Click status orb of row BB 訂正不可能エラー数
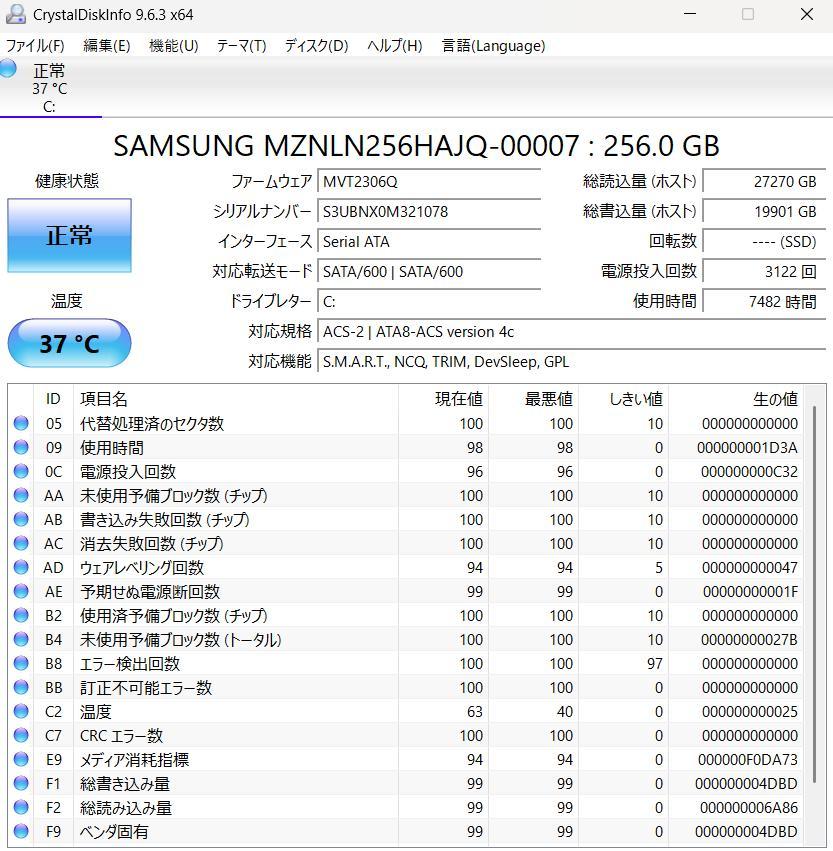The height and width of the screenshot is (851, 833). (x=21, y=687)
